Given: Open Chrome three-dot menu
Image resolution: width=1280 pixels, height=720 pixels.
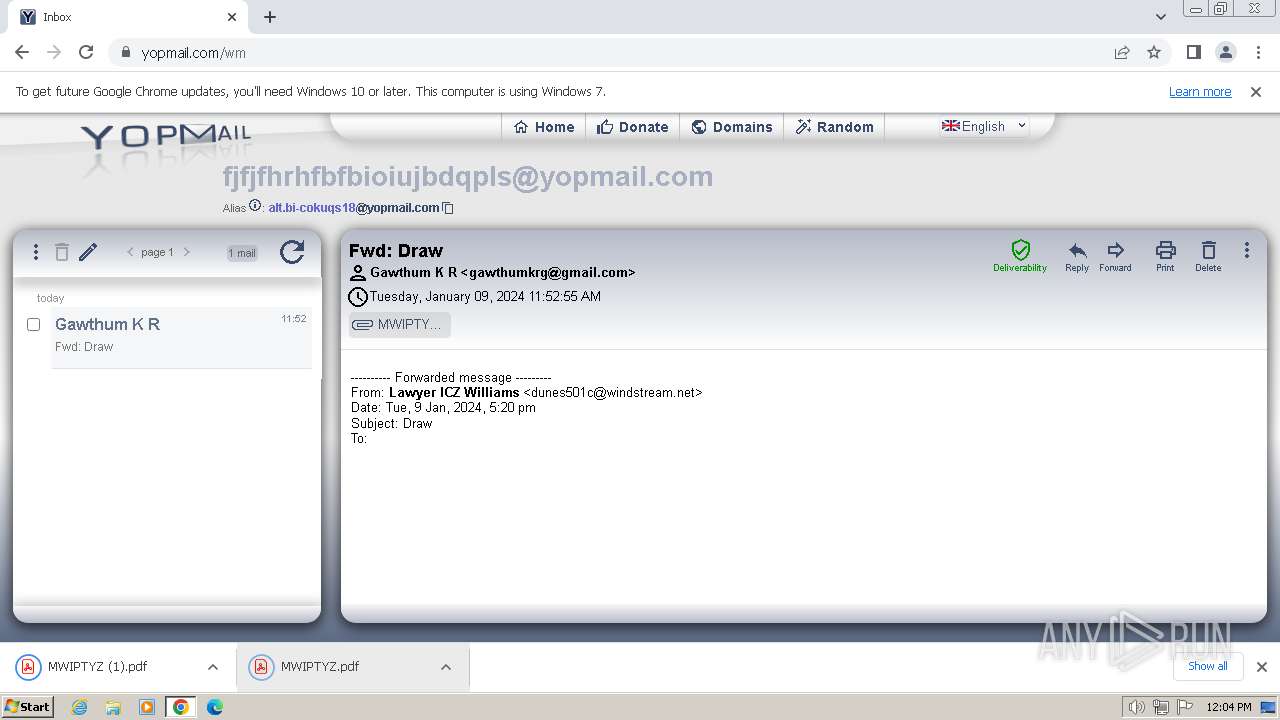Looking at the screenshot, I should click(x=1258, y=52).
